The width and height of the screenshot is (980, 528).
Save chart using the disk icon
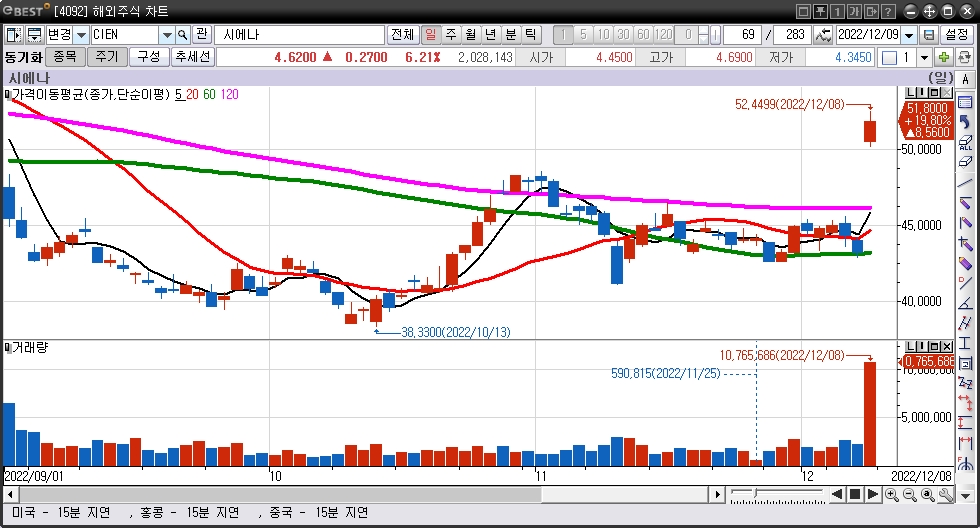click(929, 34)
